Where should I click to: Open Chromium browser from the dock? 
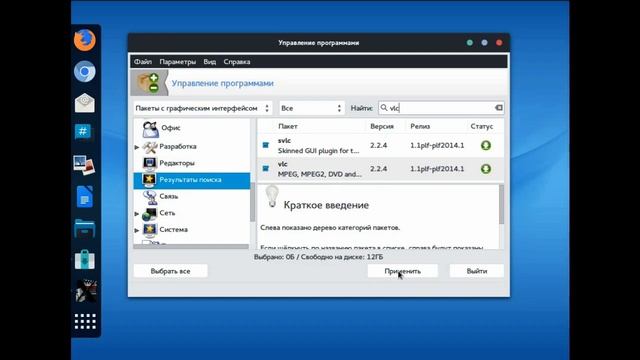tap(85, 71)
